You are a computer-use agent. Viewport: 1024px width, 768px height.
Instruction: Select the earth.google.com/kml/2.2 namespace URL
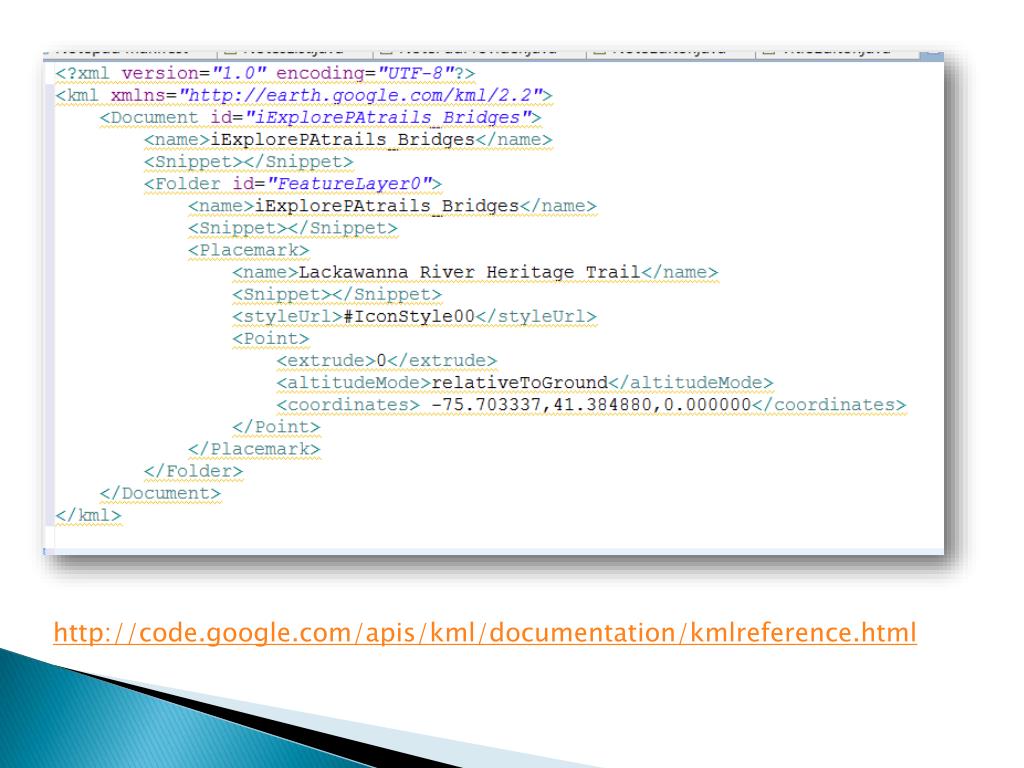point(361,95)
